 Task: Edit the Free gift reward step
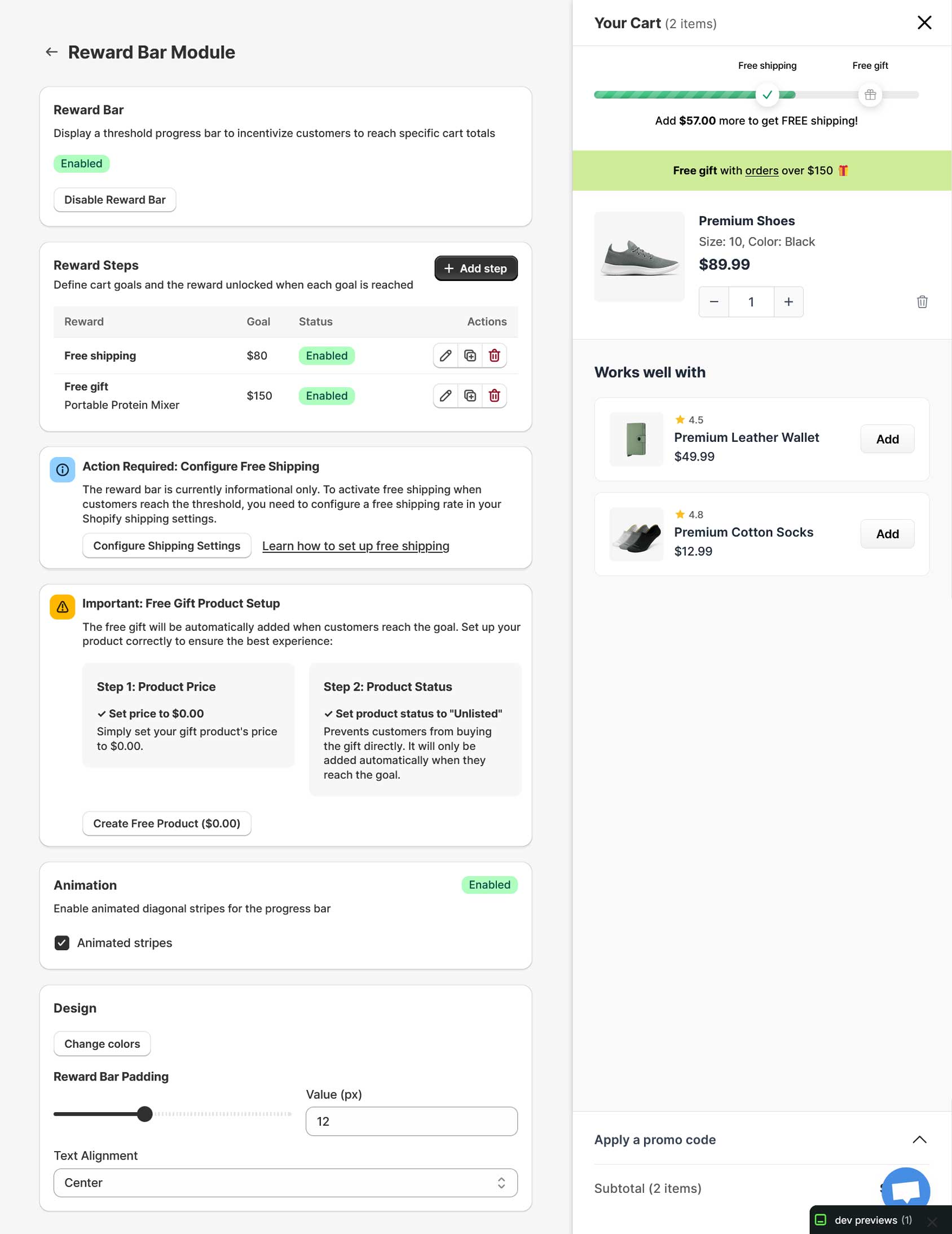click(x=446, y=396)
